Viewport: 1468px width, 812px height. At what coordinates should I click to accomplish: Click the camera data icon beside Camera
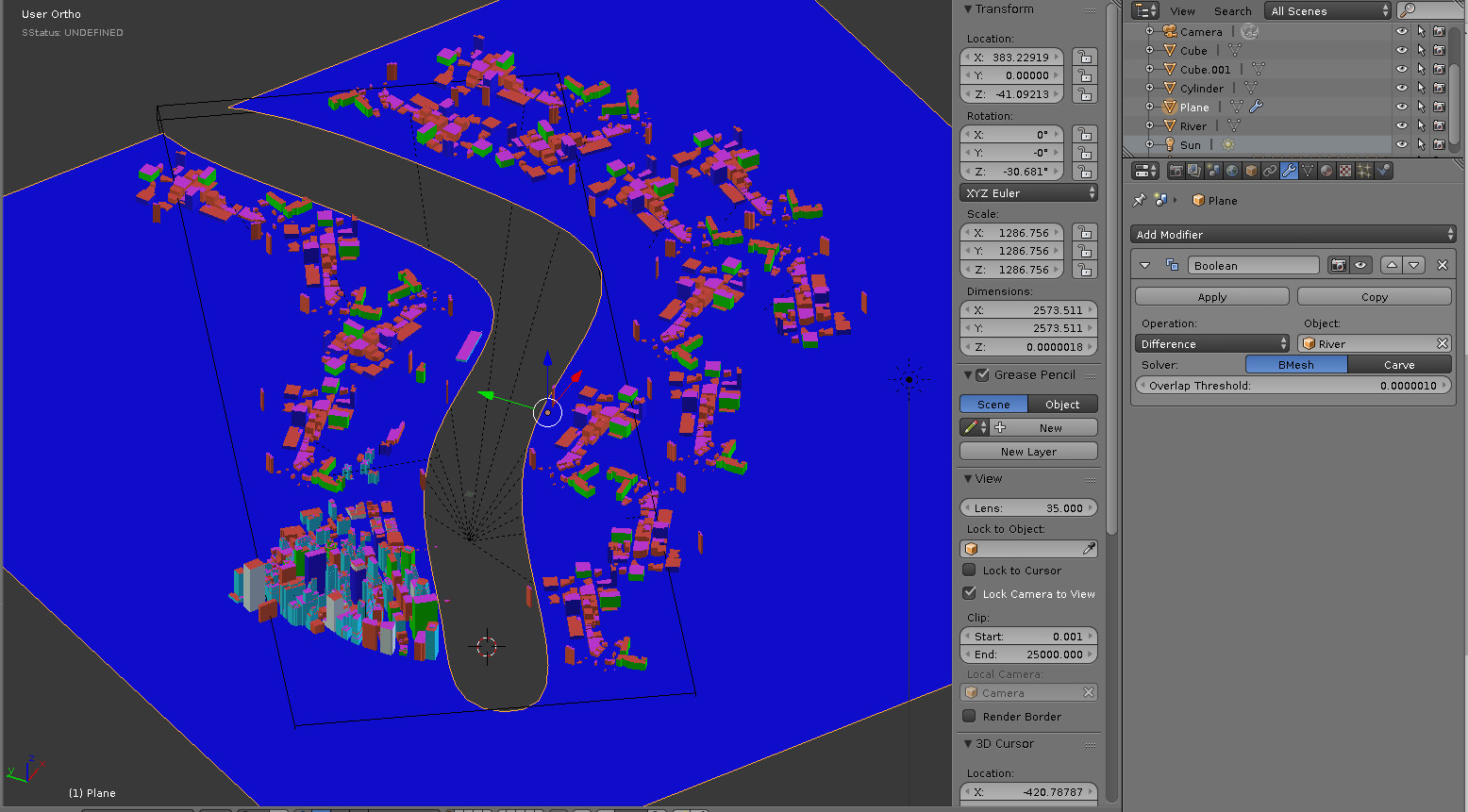(x=1250, y=31)
